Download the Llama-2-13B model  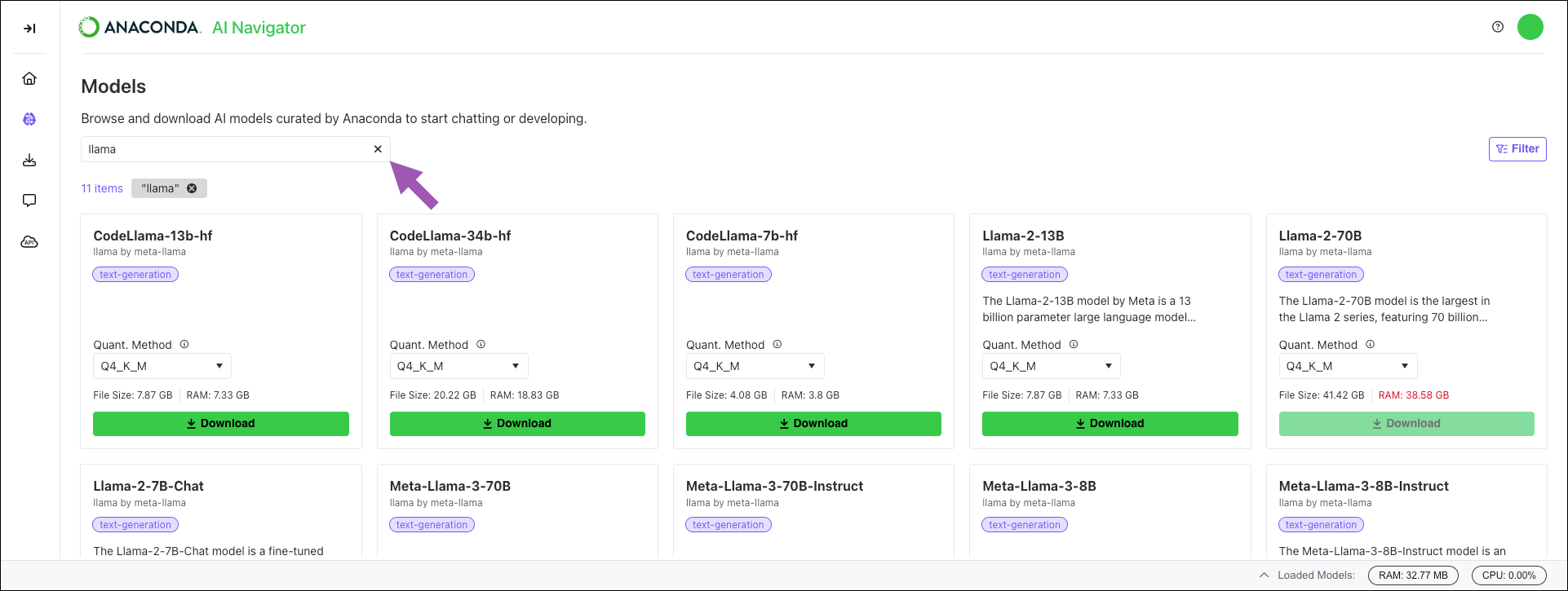[x=1110, y=424]
